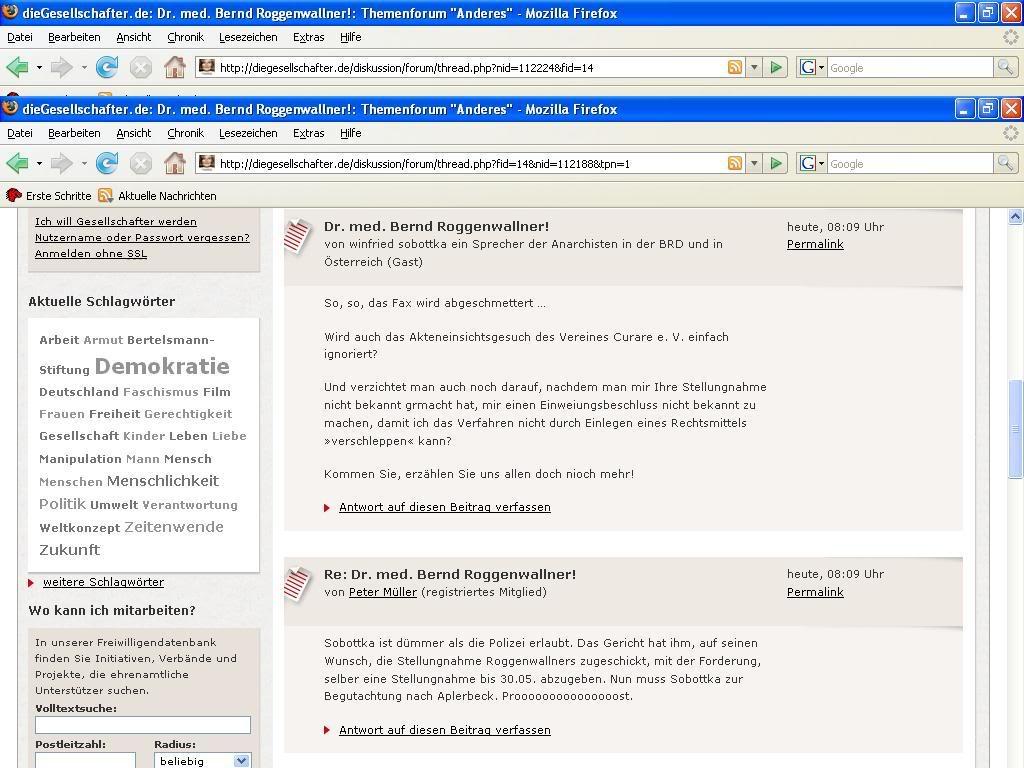
Task: Go back using the front window's green Back arrow
Action: point(17,163)
